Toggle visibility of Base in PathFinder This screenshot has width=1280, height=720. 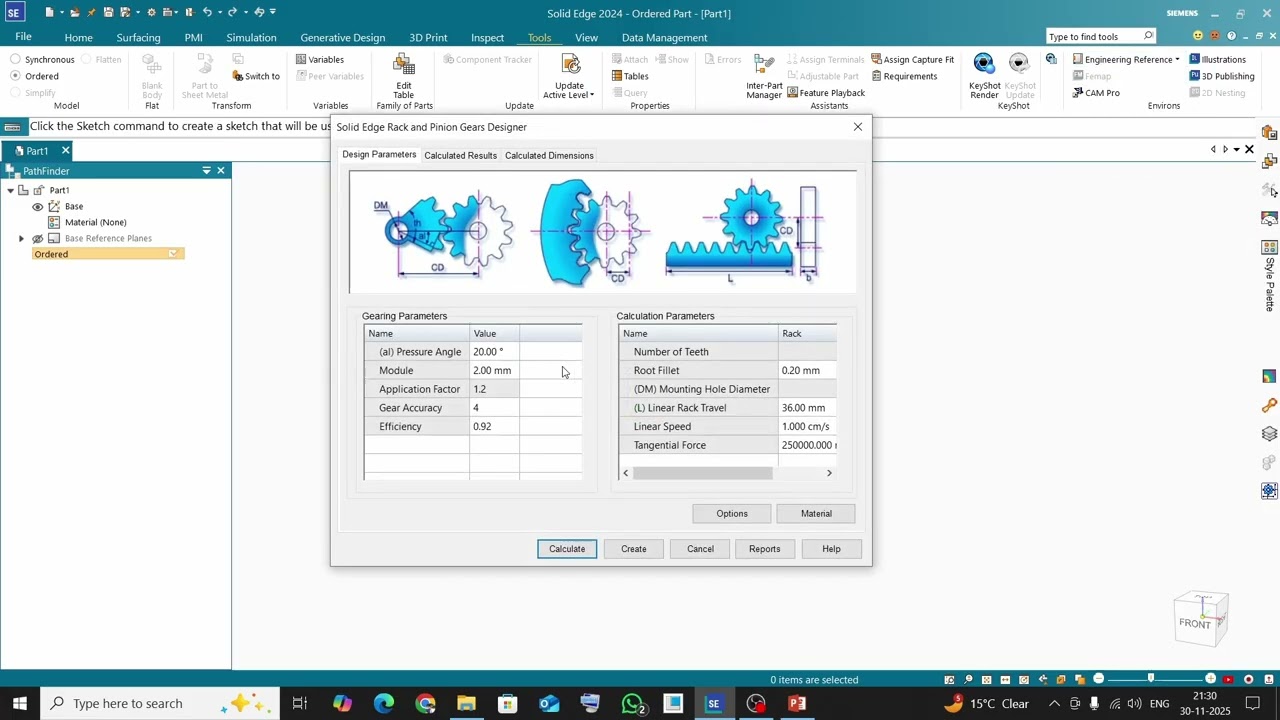pos(38,206)
